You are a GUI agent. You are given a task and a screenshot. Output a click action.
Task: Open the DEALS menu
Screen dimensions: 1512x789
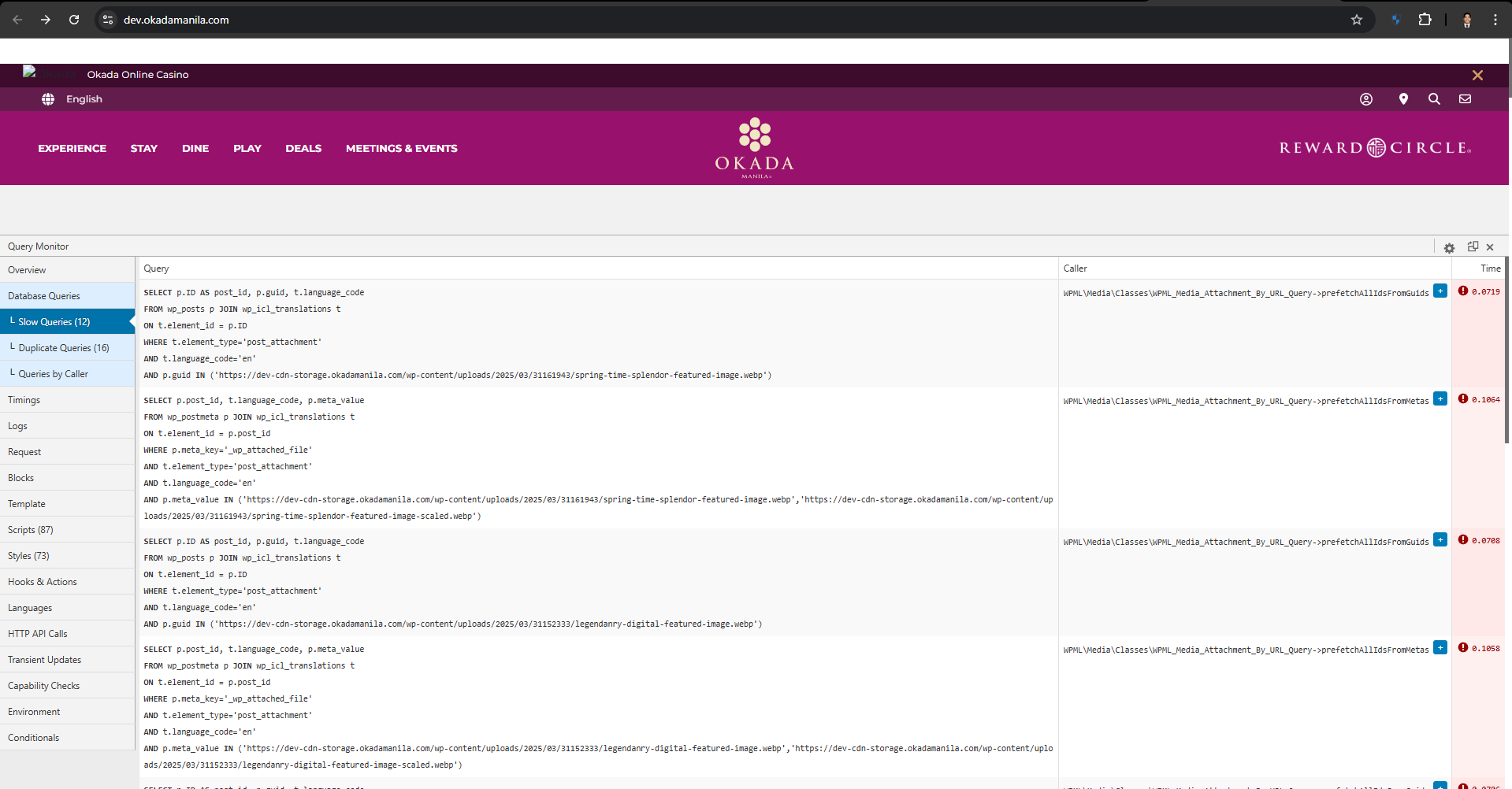(303, 148)
